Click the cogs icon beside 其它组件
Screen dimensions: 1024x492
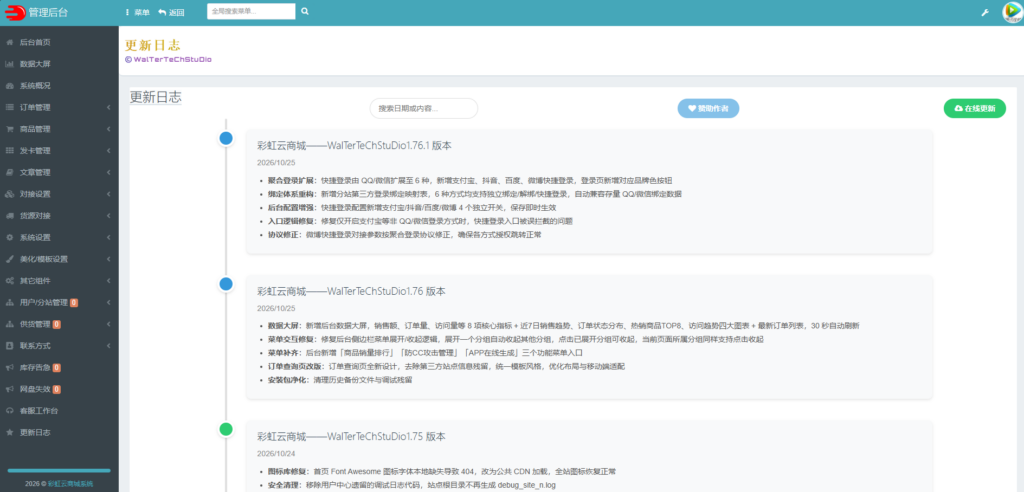(x=9, y=280)
